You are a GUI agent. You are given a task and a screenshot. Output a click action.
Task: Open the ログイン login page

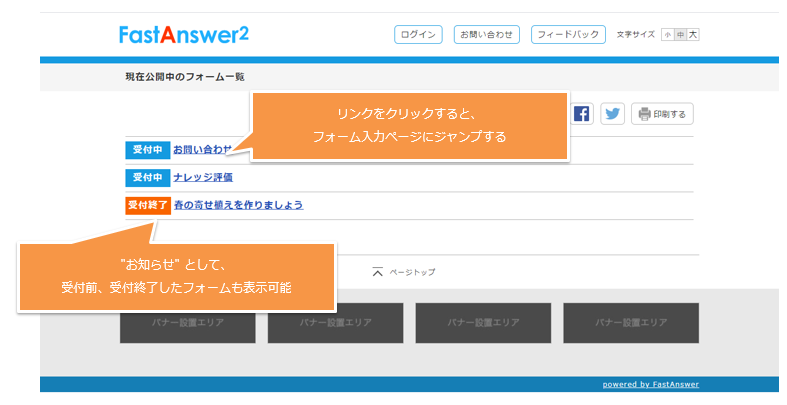(418, 35)
